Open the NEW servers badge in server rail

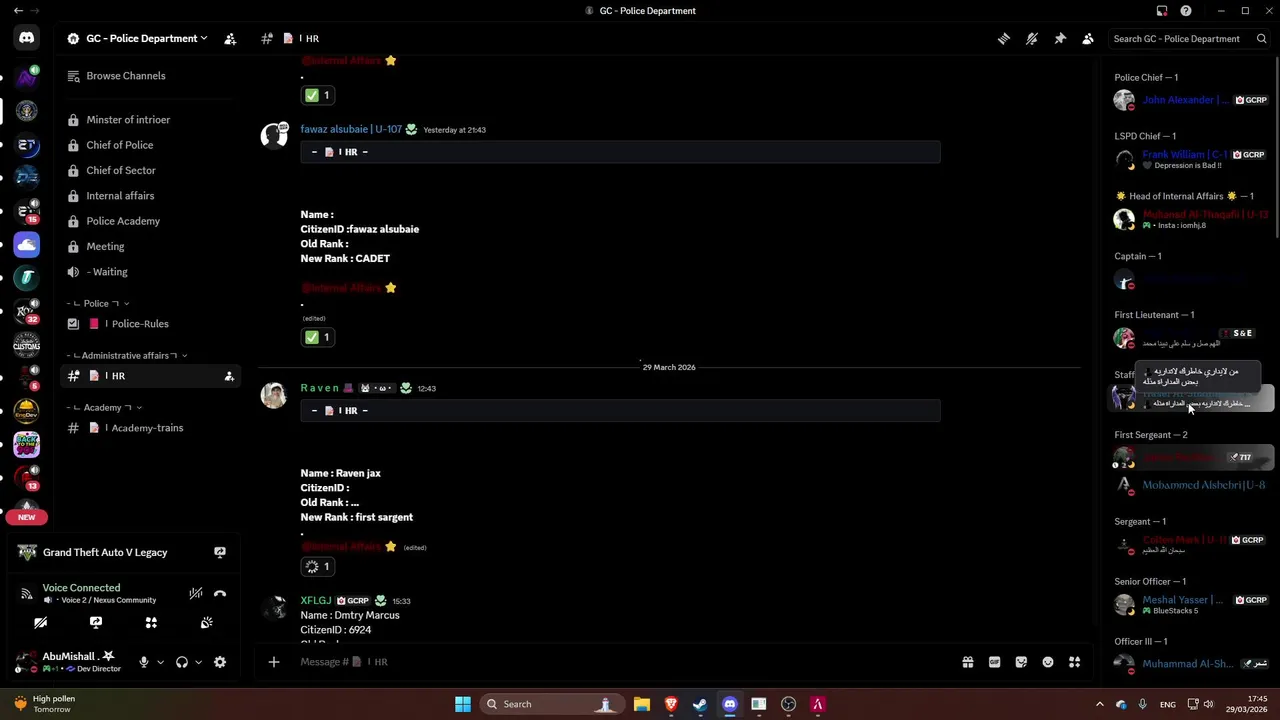(27, 518)
